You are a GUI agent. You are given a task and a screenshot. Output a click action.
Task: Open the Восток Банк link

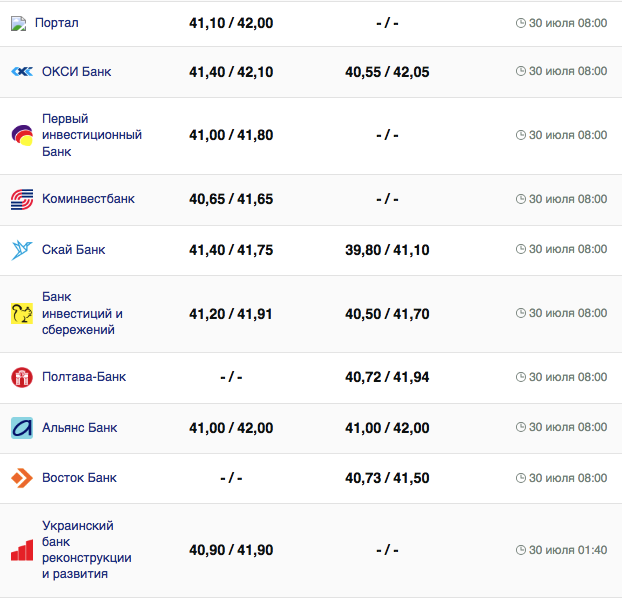click(79, 478)
